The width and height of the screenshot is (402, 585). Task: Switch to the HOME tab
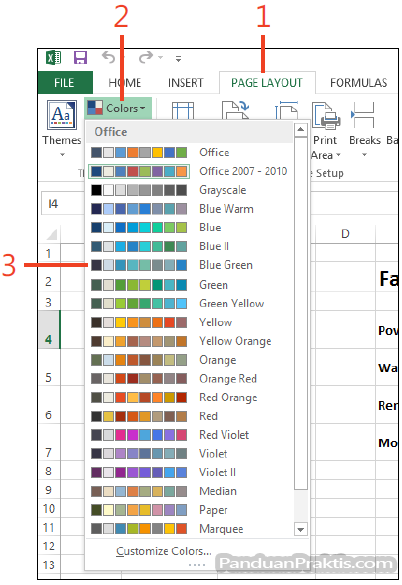click(125, 82)
